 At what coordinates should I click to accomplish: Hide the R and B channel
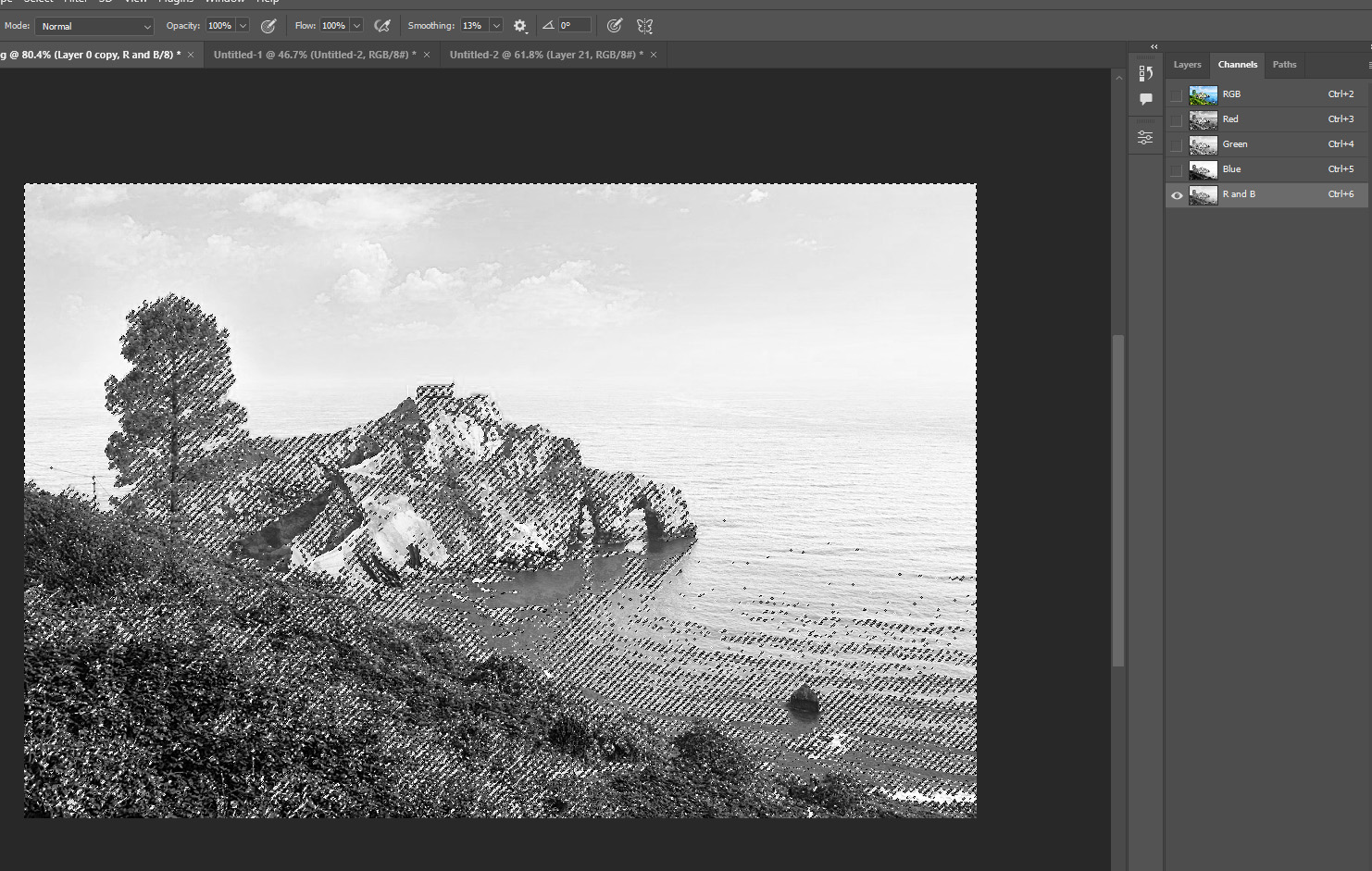(1177, 194)
